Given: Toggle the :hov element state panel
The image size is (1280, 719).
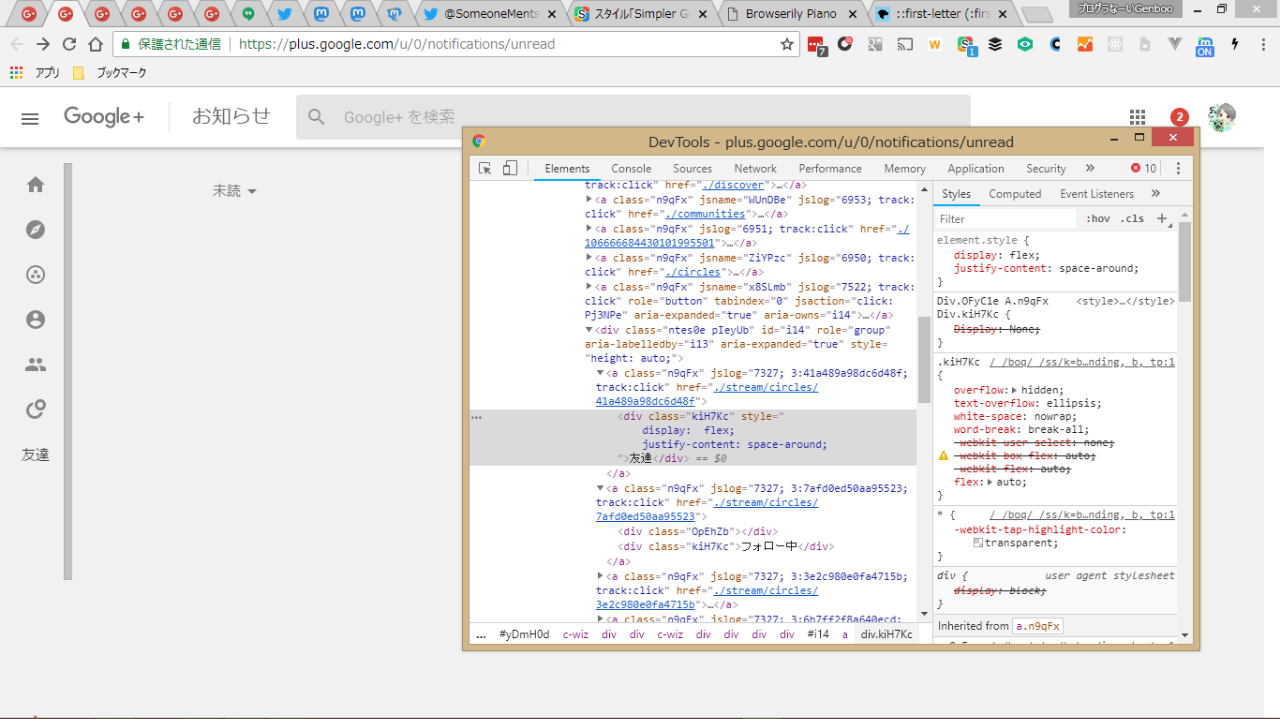Looking at the screenshot, I should [x=1098, y=219].
